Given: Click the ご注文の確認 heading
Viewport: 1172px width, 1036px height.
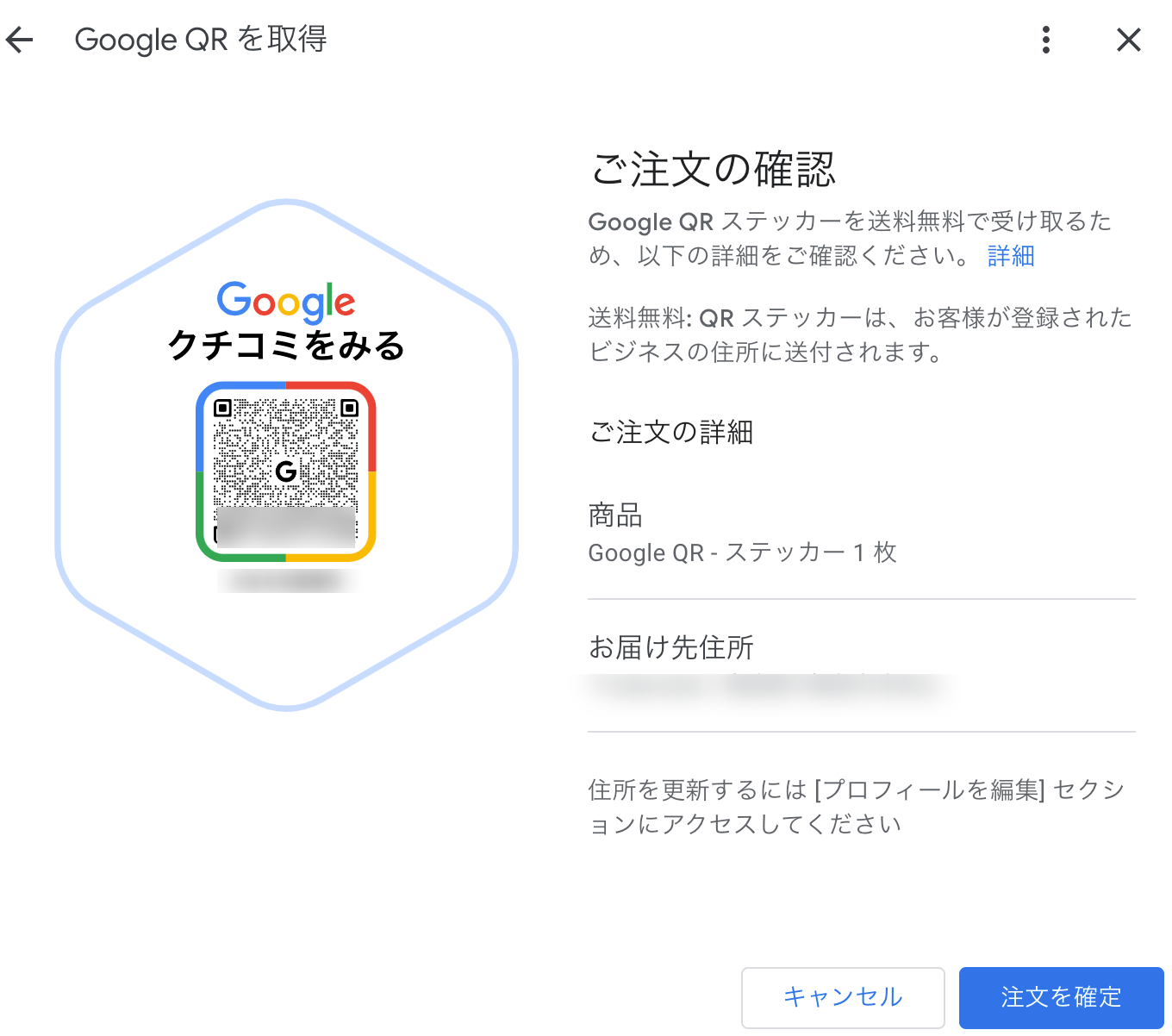Looking at the screenshot, I should (x=713, y=169).
